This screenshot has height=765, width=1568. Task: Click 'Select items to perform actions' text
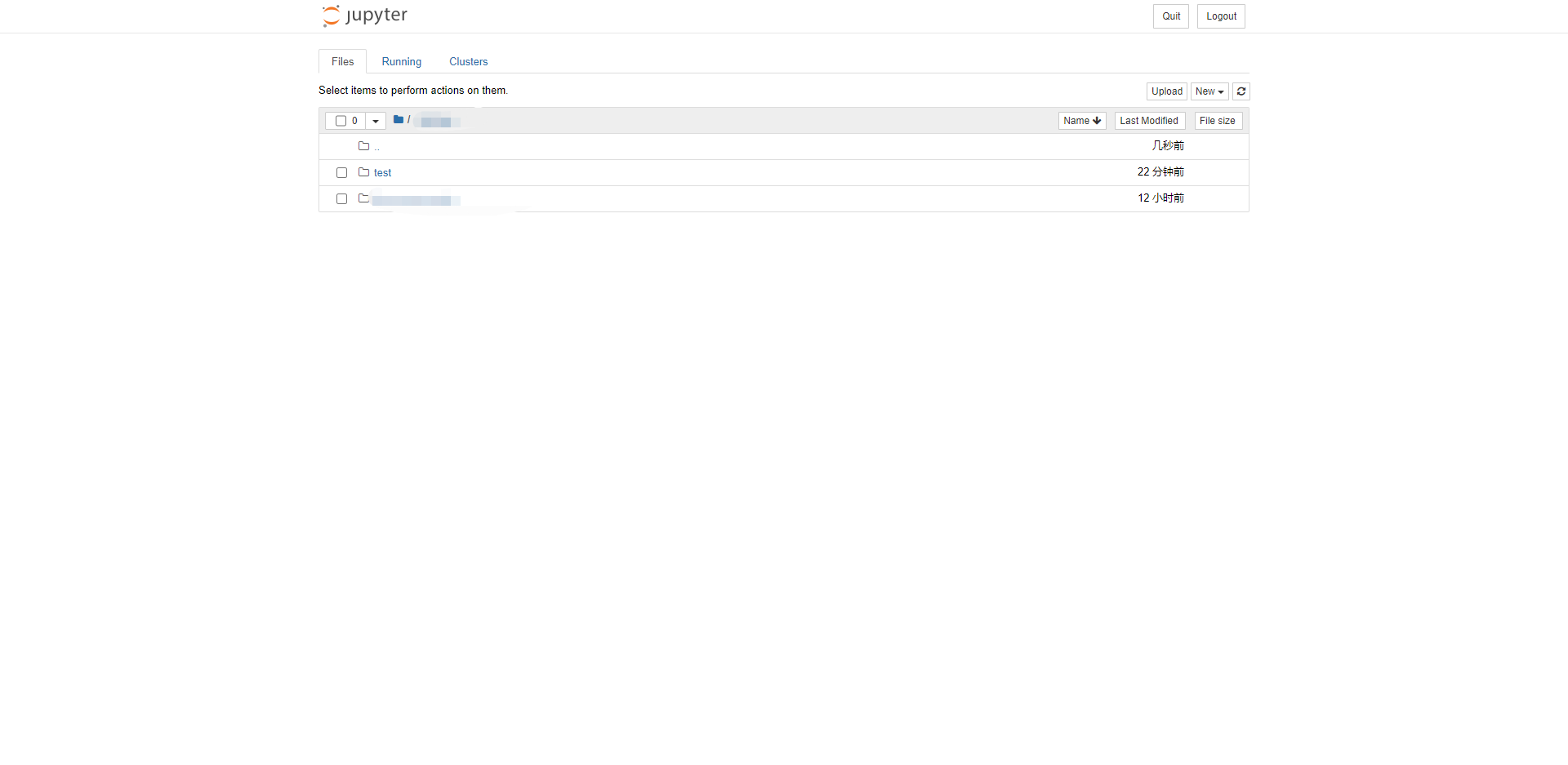pos(413,91)
